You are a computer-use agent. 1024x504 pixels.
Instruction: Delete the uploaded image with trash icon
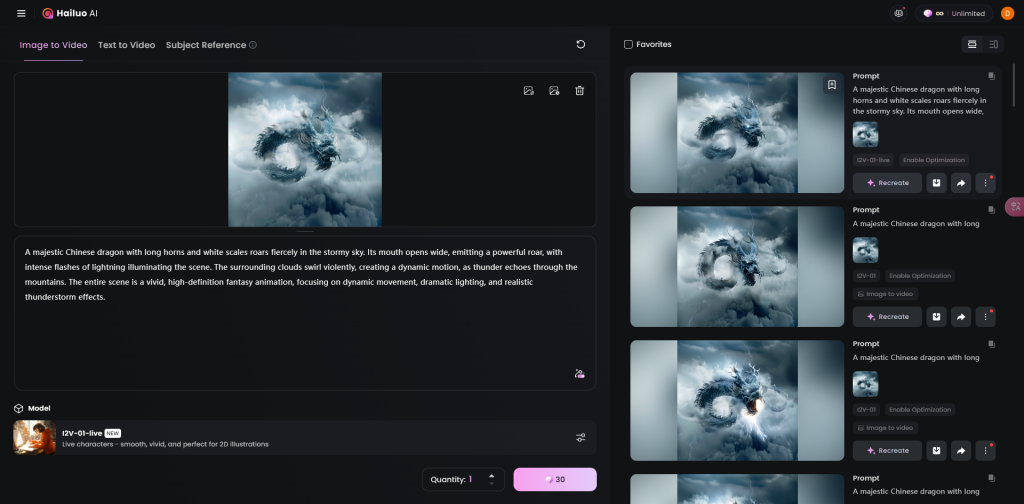tap(579, 91)
